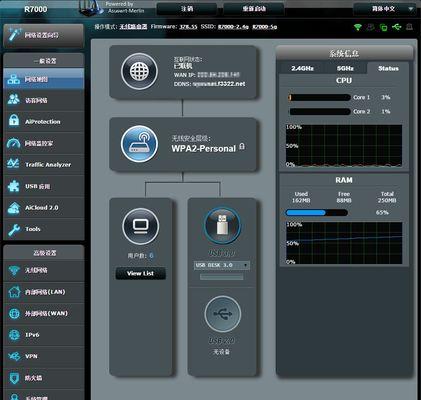Open Tools wrench item in sidebar

pos(44,229)
